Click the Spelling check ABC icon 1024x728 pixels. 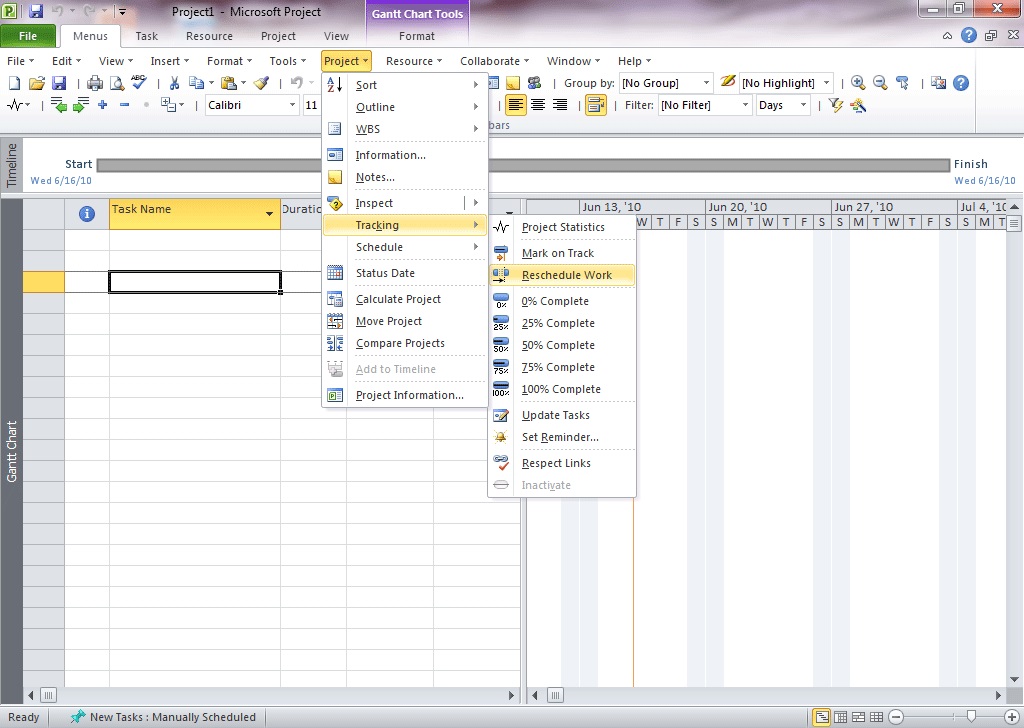coord(138,83)
